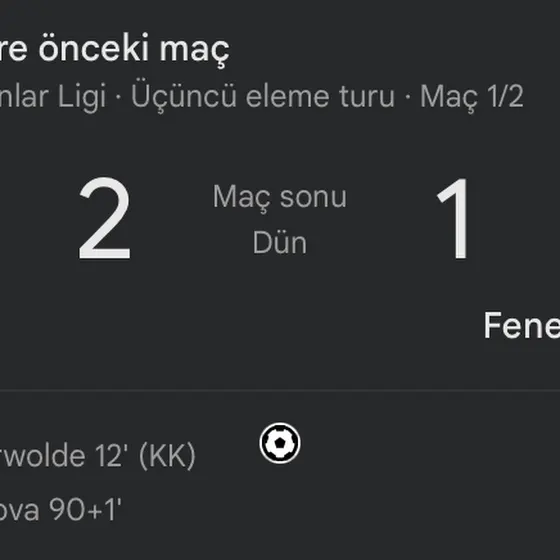Click the home team score 2

105,218
